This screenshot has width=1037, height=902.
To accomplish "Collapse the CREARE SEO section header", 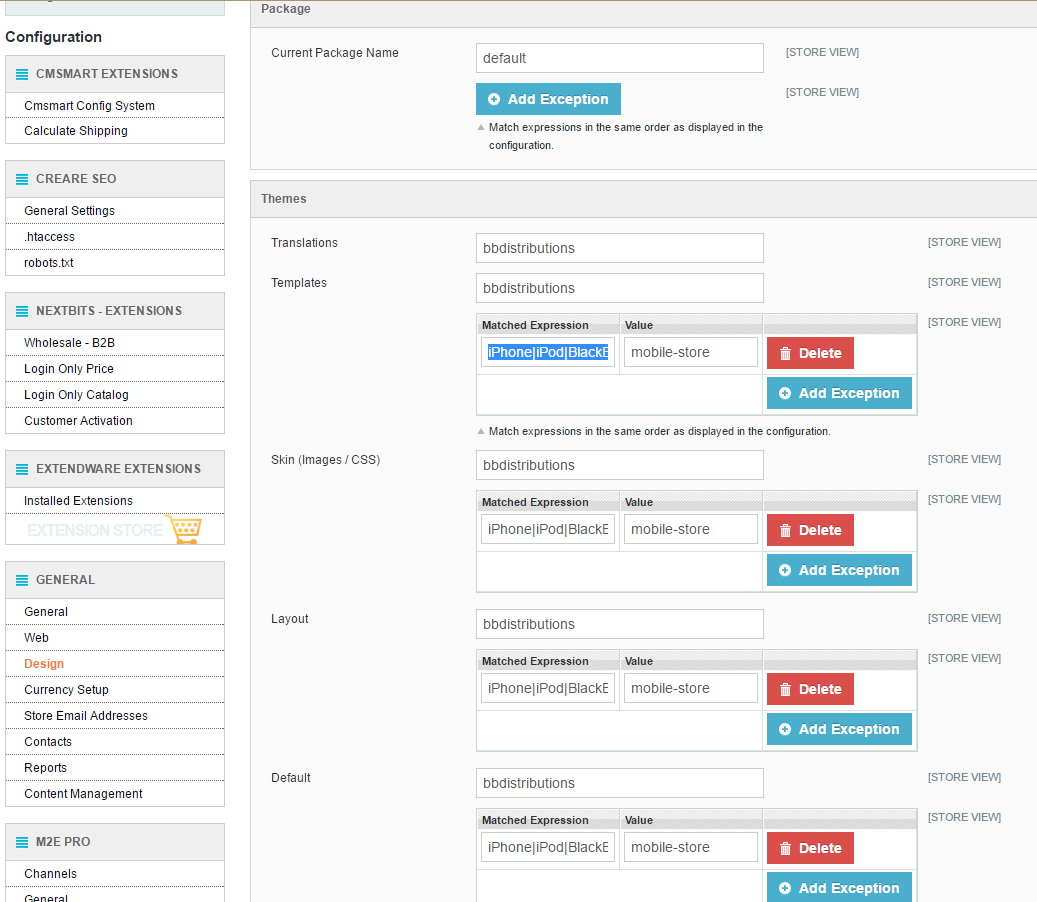I will (x=115, y=179).
